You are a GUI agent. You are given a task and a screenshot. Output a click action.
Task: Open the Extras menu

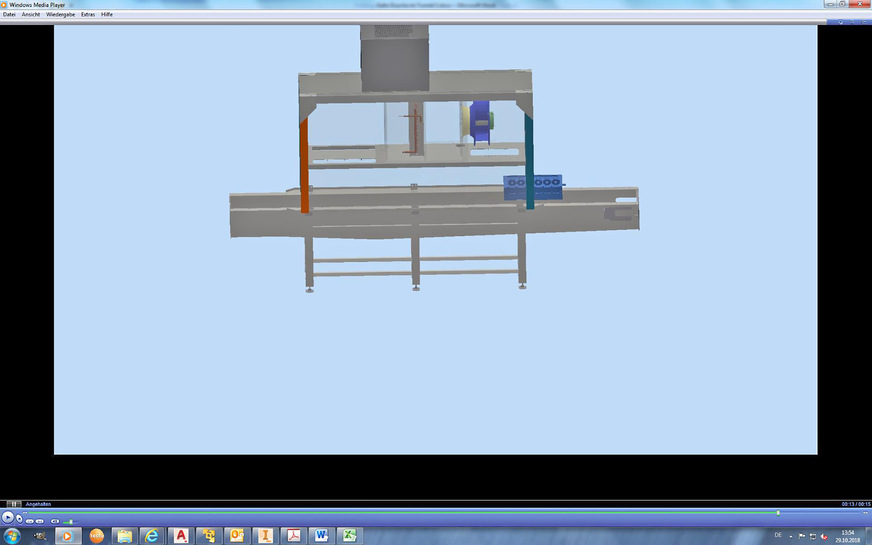(x=88, y=15)
